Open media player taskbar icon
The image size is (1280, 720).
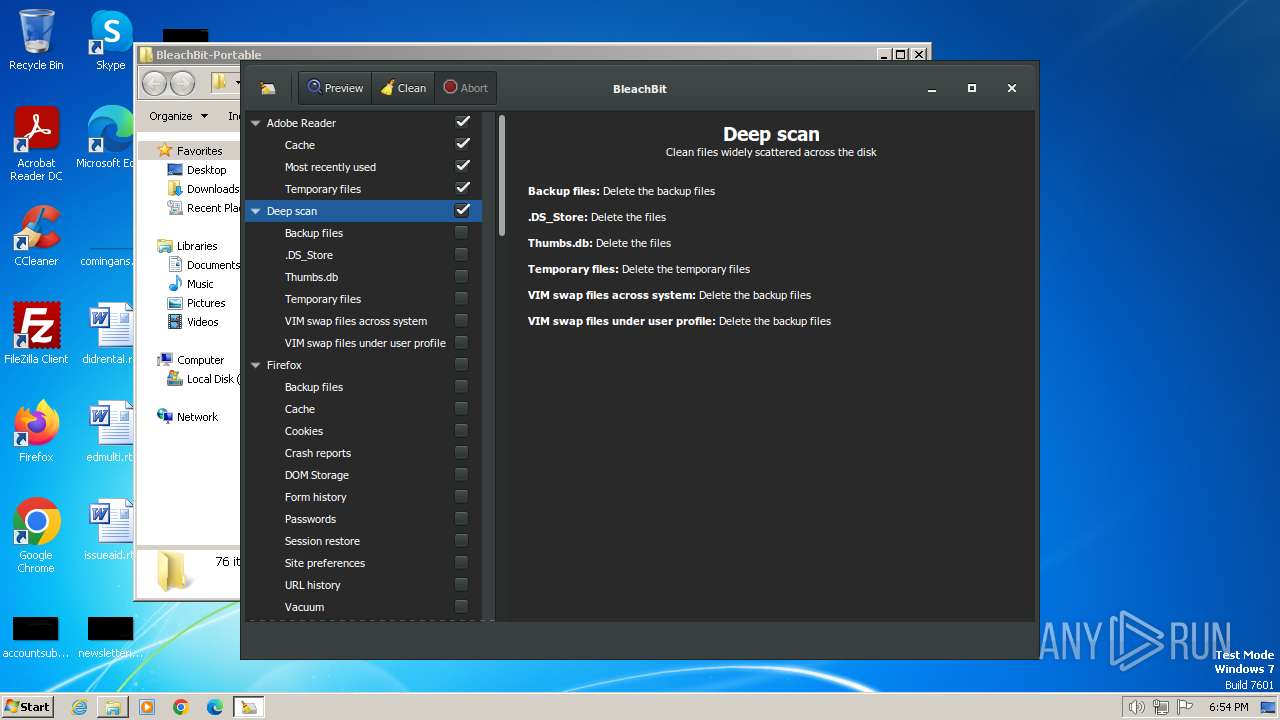pyautogui.click(x=147, y=707)
